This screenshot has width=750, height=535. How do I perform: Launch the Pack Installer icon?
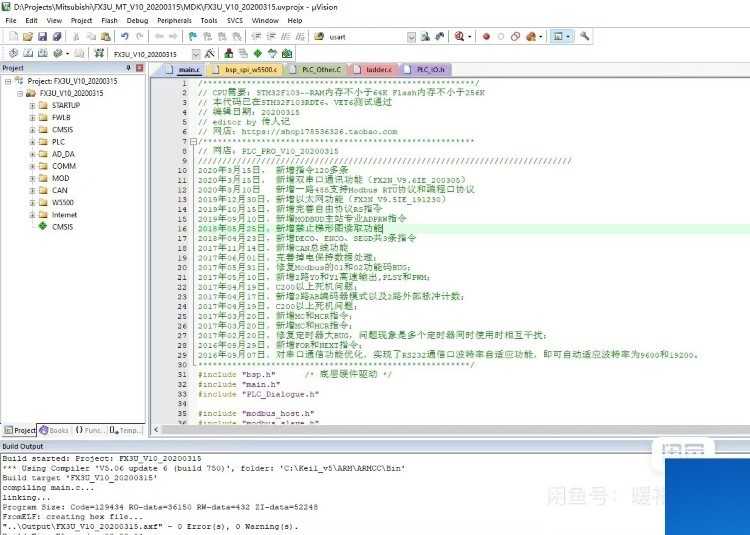[287, 54]
